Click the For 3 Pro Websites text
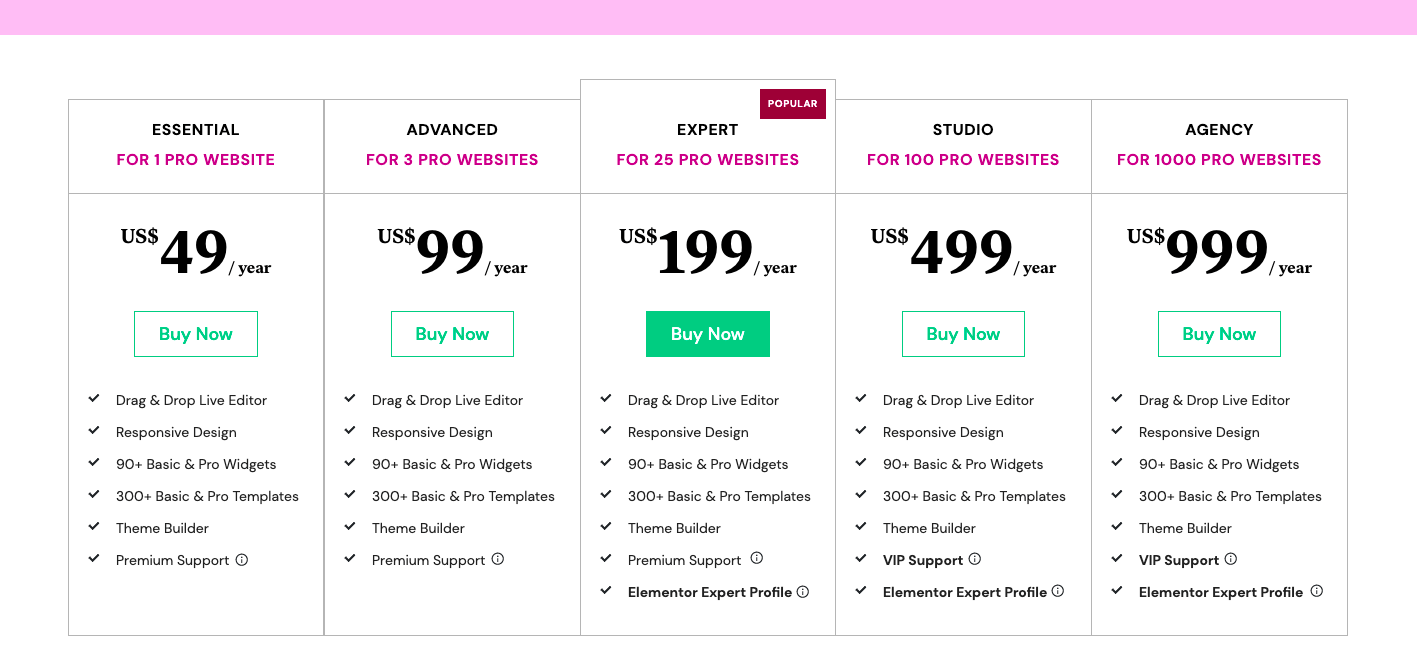The image size is (1417, 656). [452, 160]
